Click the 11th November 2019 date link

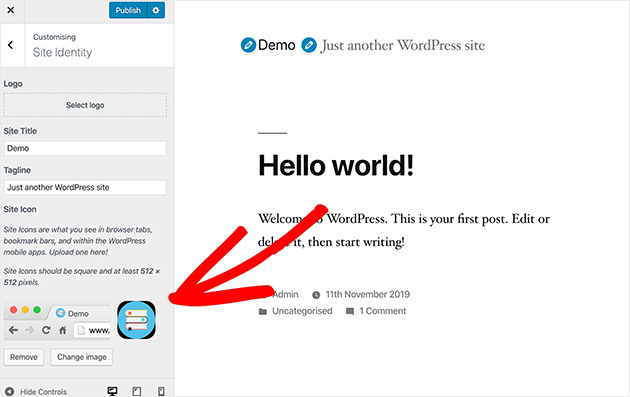click(x=367, y=295)
